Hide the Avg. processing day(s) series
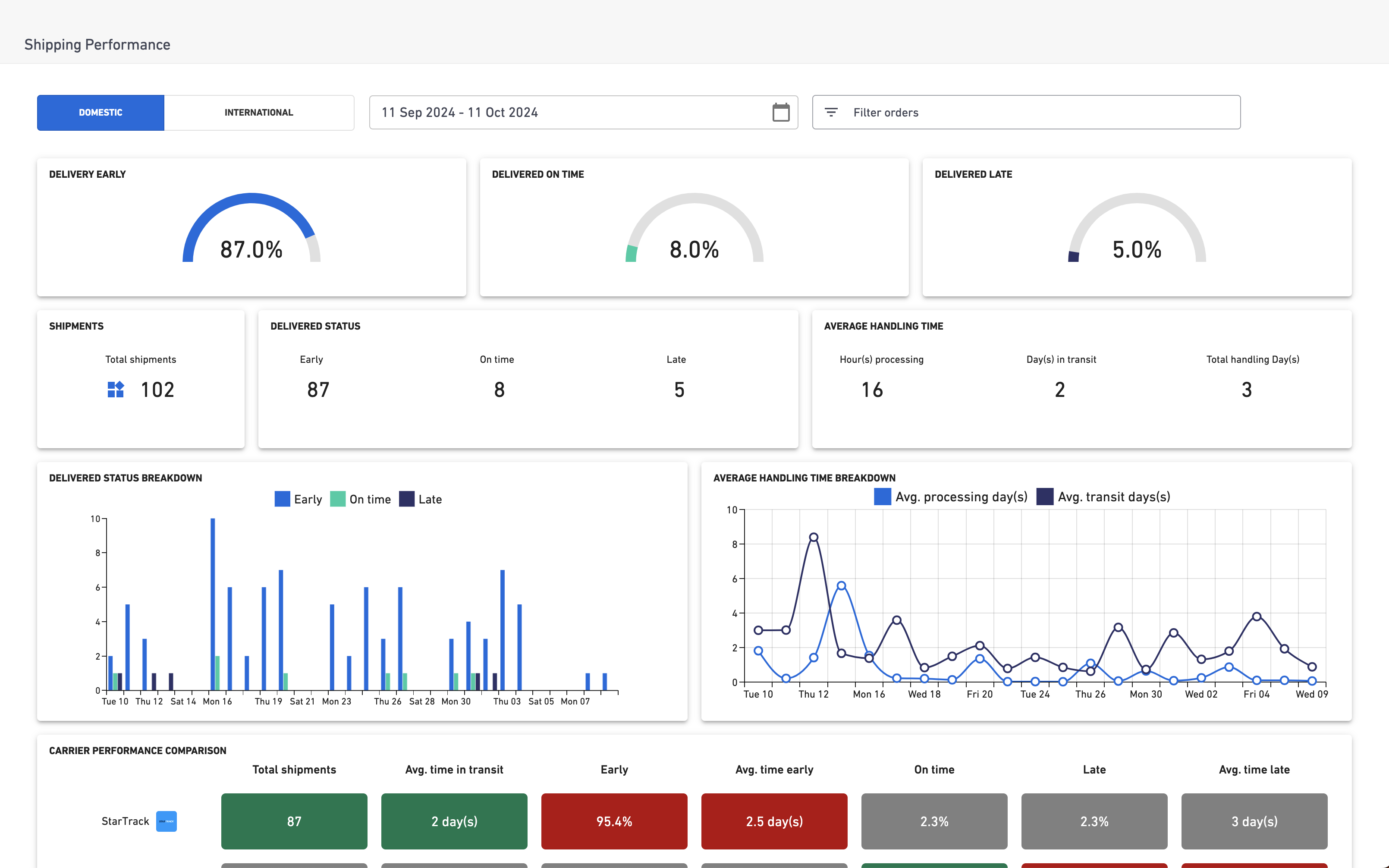 [950, 497]
